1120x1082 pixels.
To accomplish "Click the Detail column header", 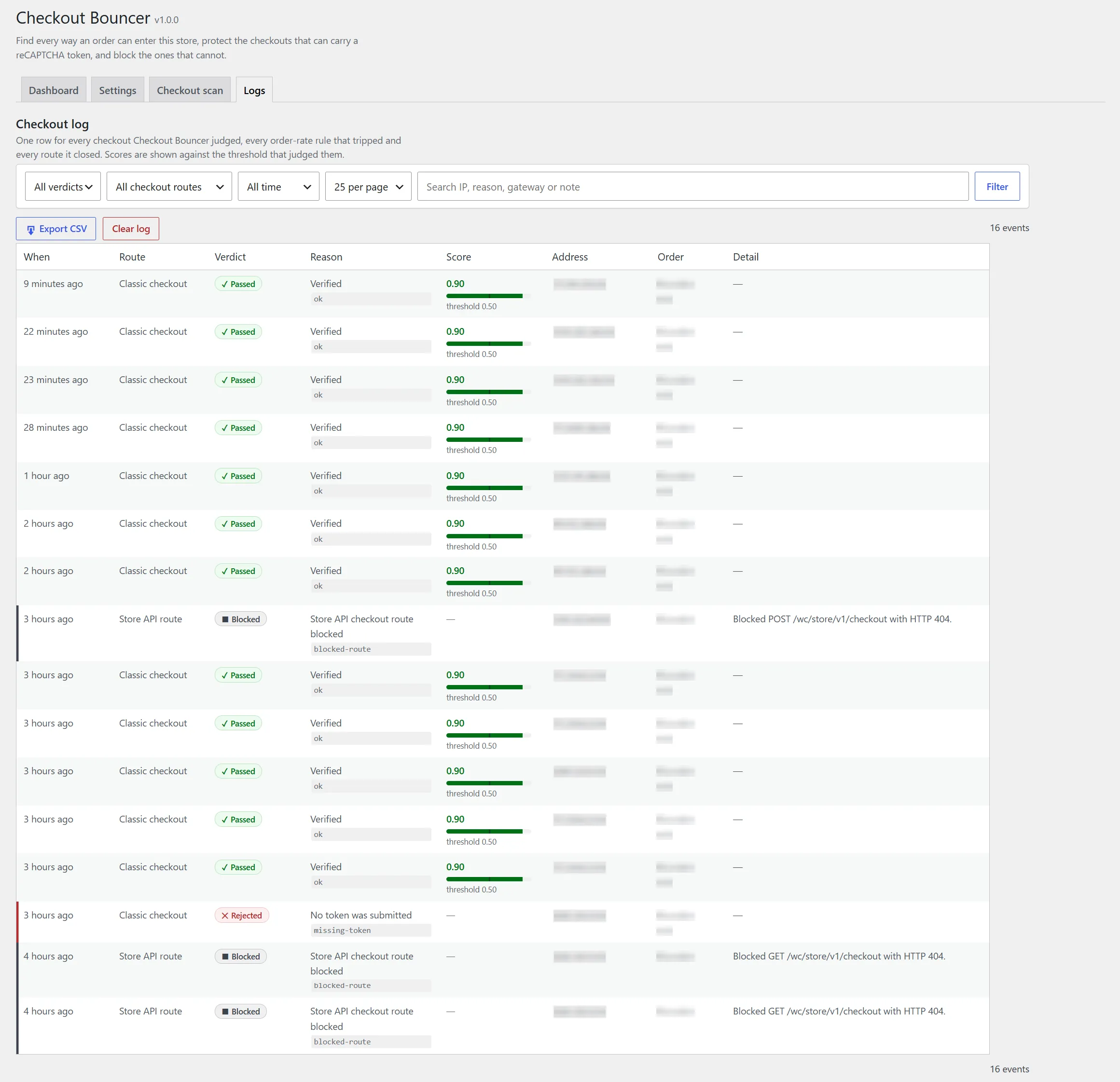I will pyautogui.click(x=746, y=257).
